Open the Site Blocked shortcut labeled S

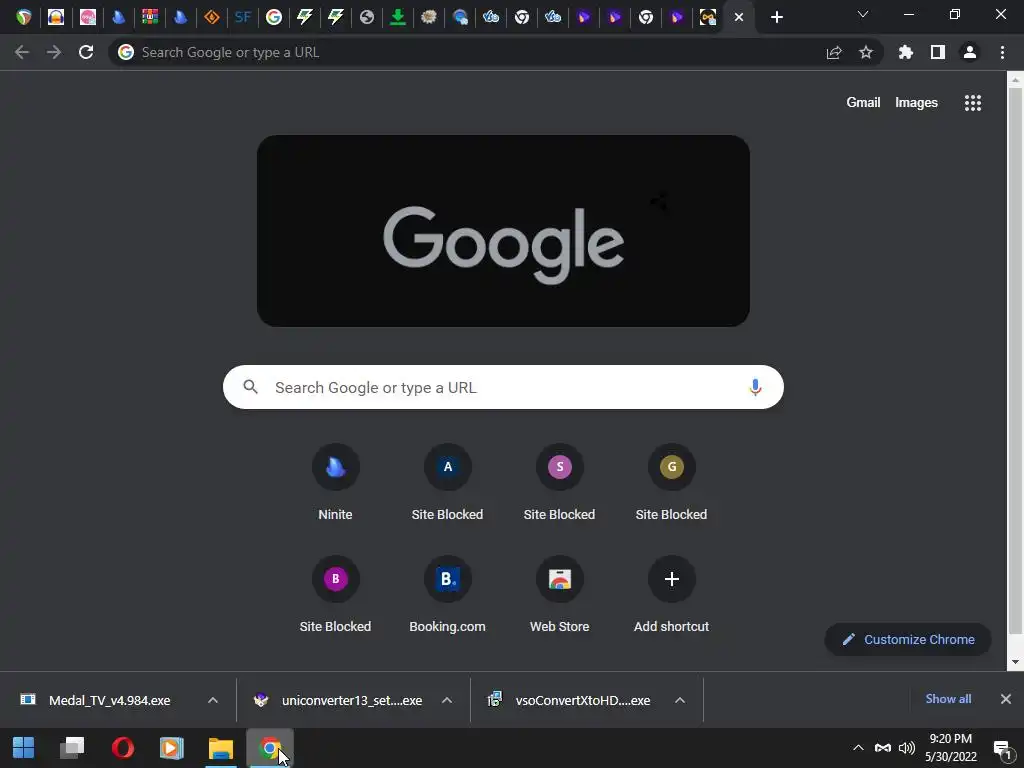[x=559, y=483]
